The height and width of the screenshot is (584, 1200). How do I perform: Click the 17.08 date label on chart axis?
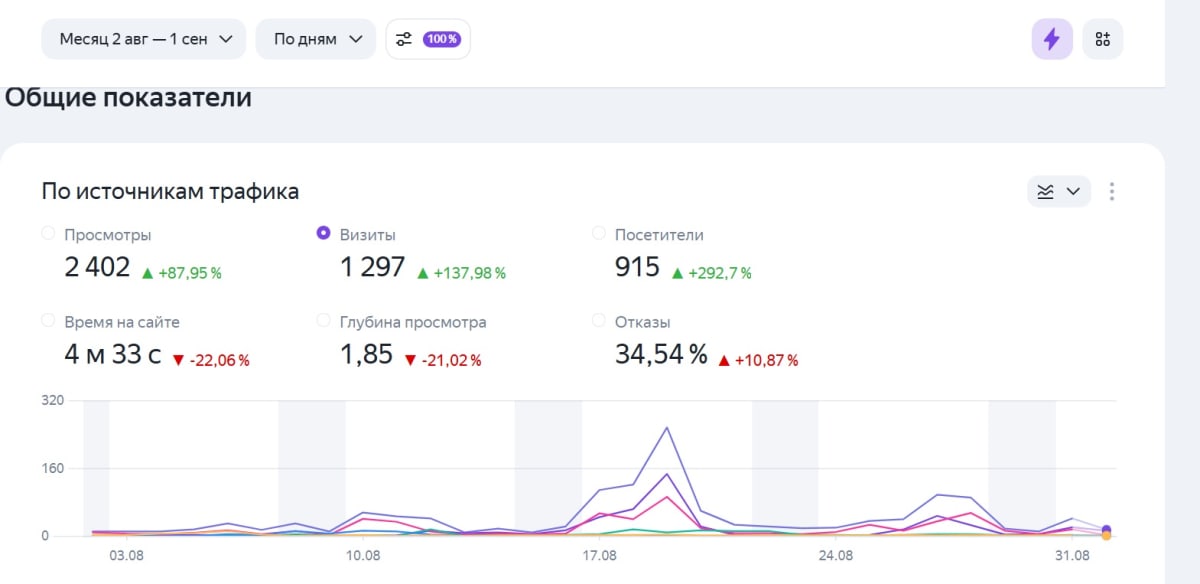click(599, 555)
